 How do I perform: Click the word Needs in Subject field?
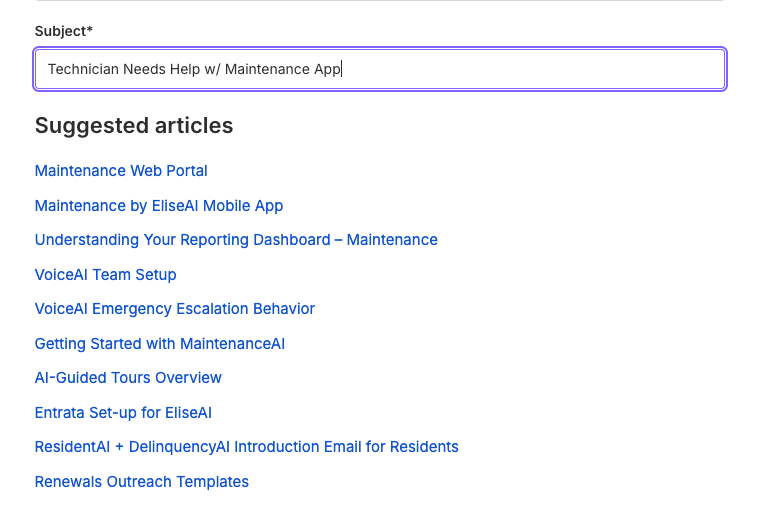tap(144, 69)
